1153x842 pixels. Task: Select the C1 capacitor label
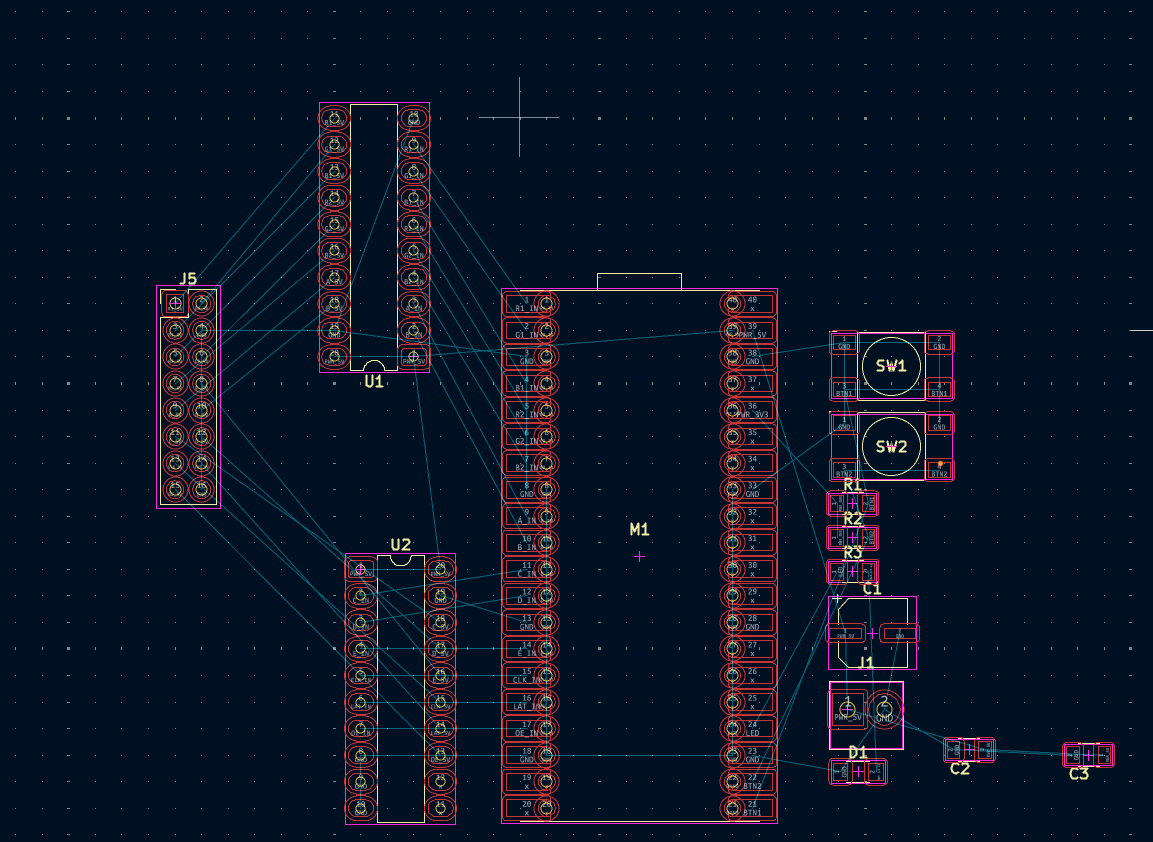pyautogui.click(x=872, y=588)
